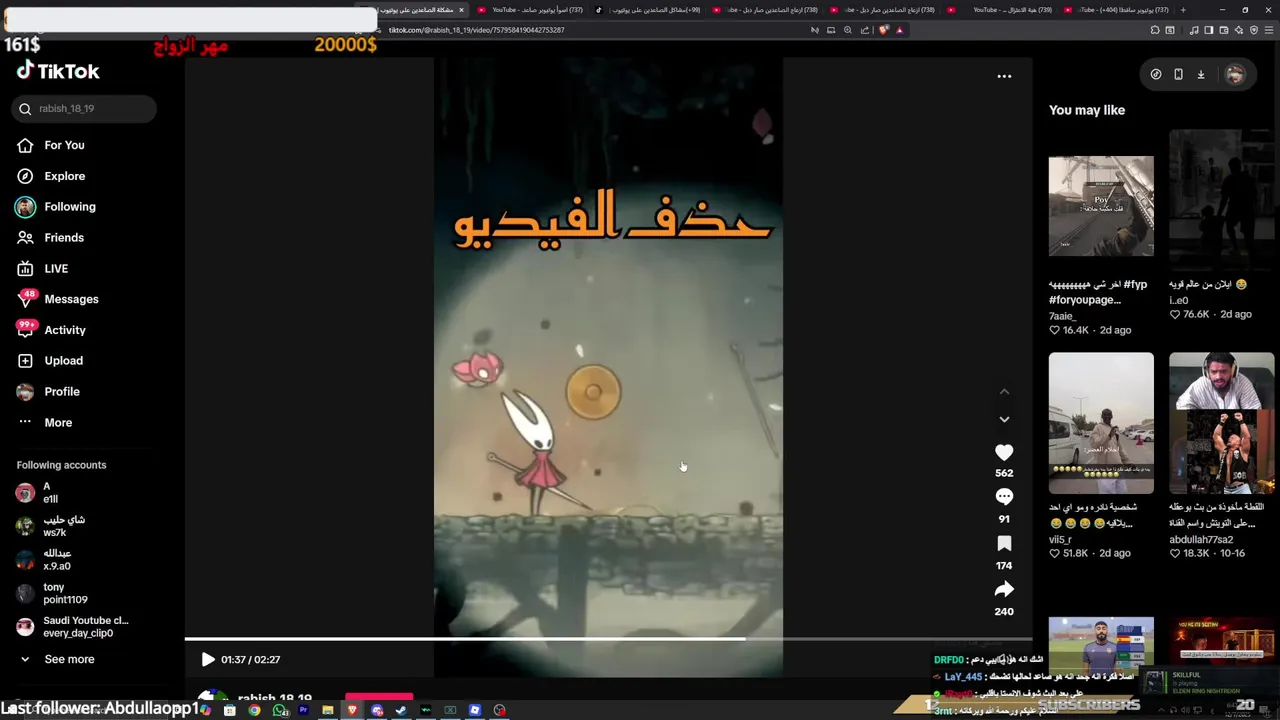Open Chrome from the taskbar

(254, 710)
